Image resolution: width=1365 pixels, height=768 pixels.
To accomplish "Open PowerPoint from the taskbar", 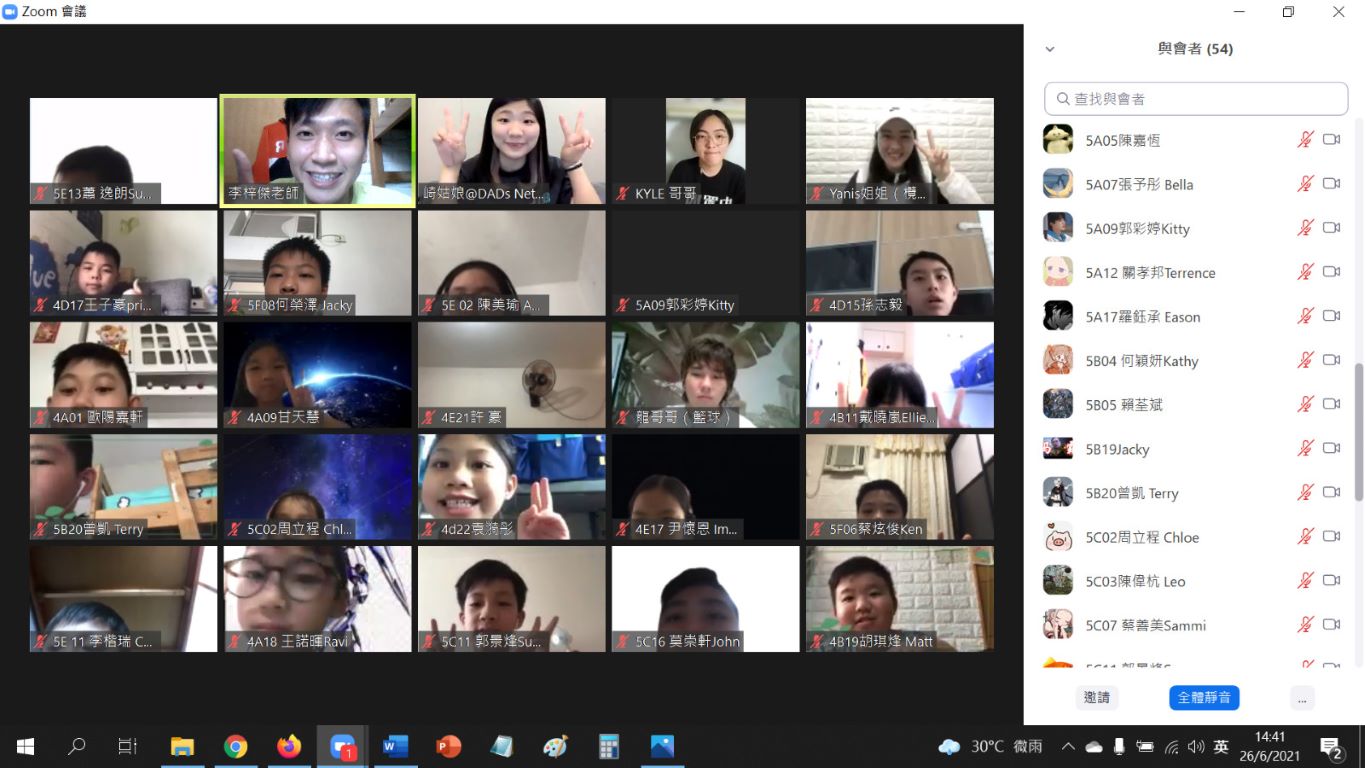I will [448, 747].
